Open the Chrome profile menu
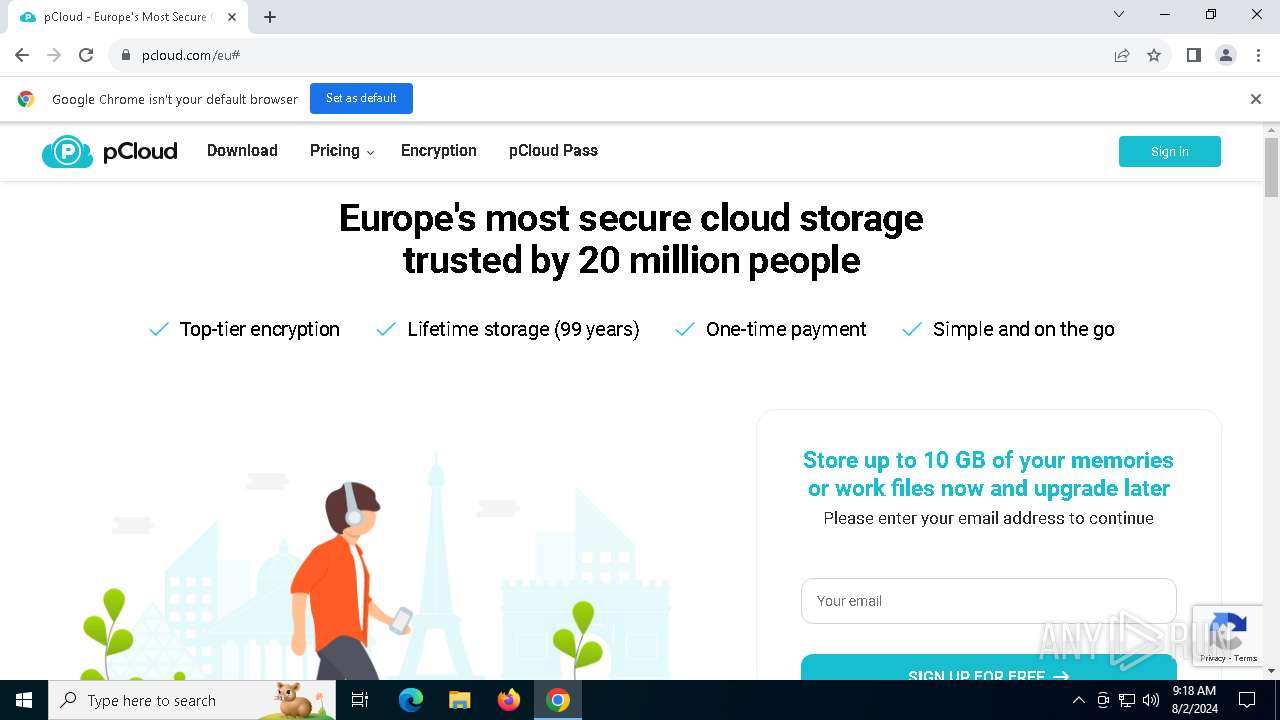This screenshot has width=1280, height=720. tap(1226, 55)
